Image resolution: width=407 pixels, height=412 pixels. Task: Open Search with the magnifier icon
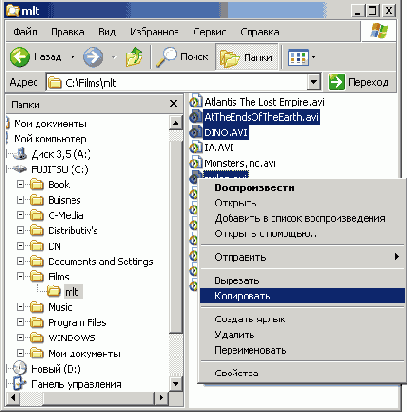pos(166,57)
